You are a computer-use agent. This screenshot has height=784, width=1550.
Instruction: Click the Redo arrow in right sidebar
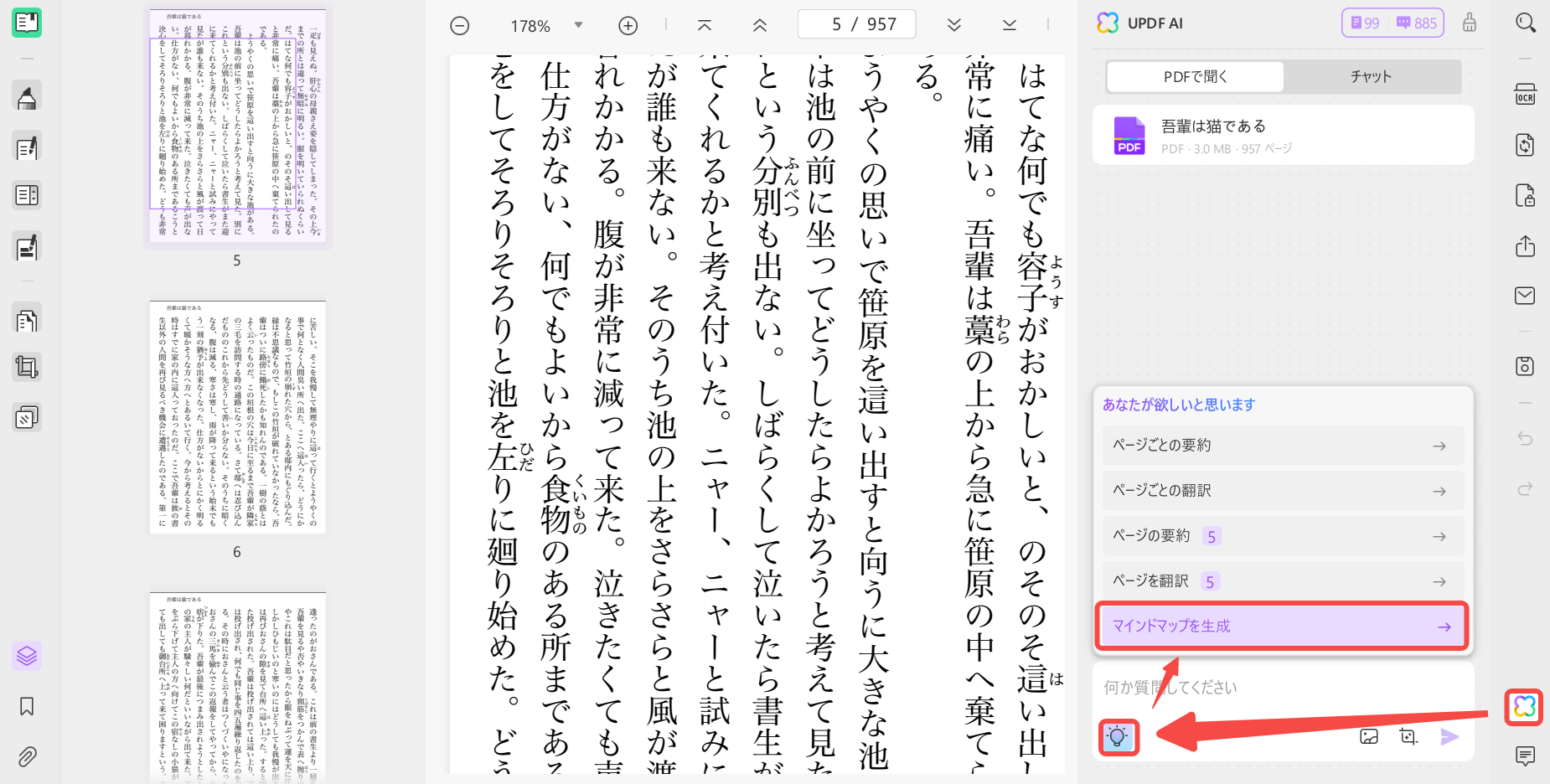(x=1526, y=488)
